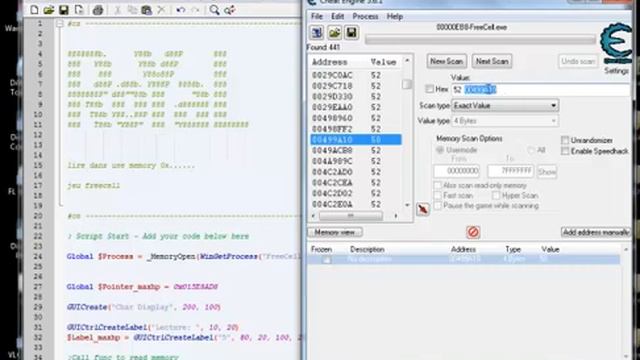Click results list scroll-up arrow
This screenshot has width=640, height=360.
(x=407, y=61)
